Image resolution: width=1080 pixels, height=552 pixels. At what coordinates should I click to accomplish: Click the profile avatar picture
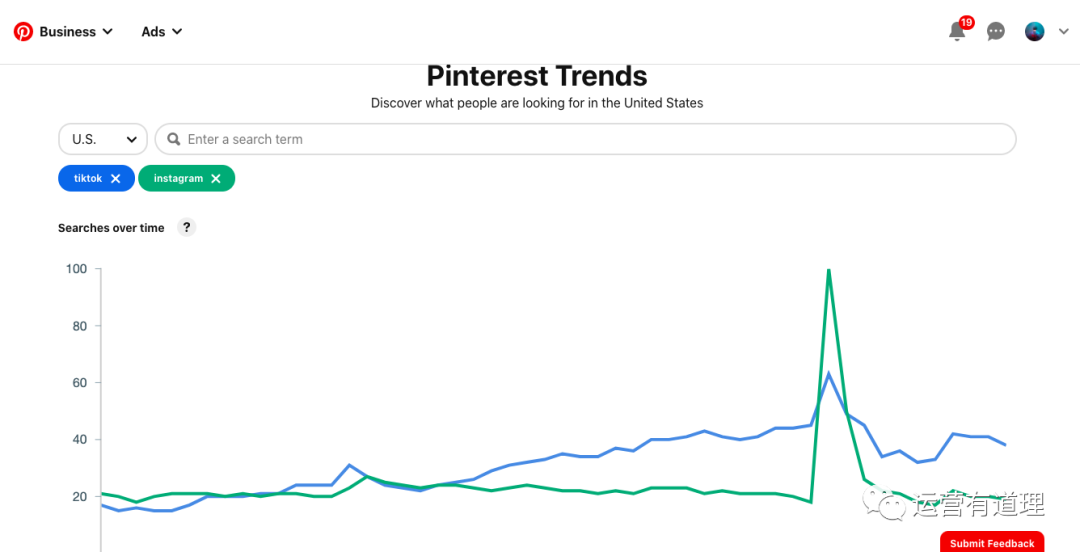pyautogui.click(x=1034, y=32)
